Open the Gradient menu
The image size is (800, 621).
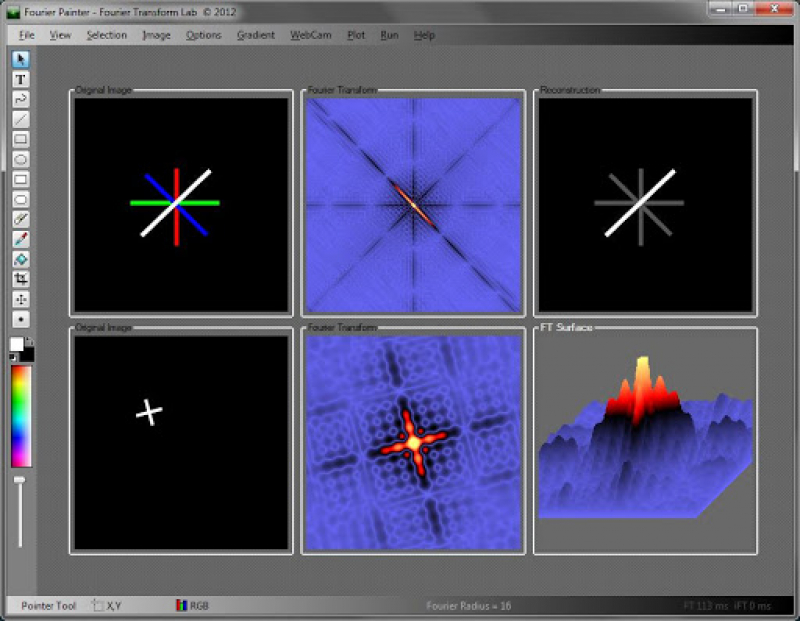pos(255,35)
